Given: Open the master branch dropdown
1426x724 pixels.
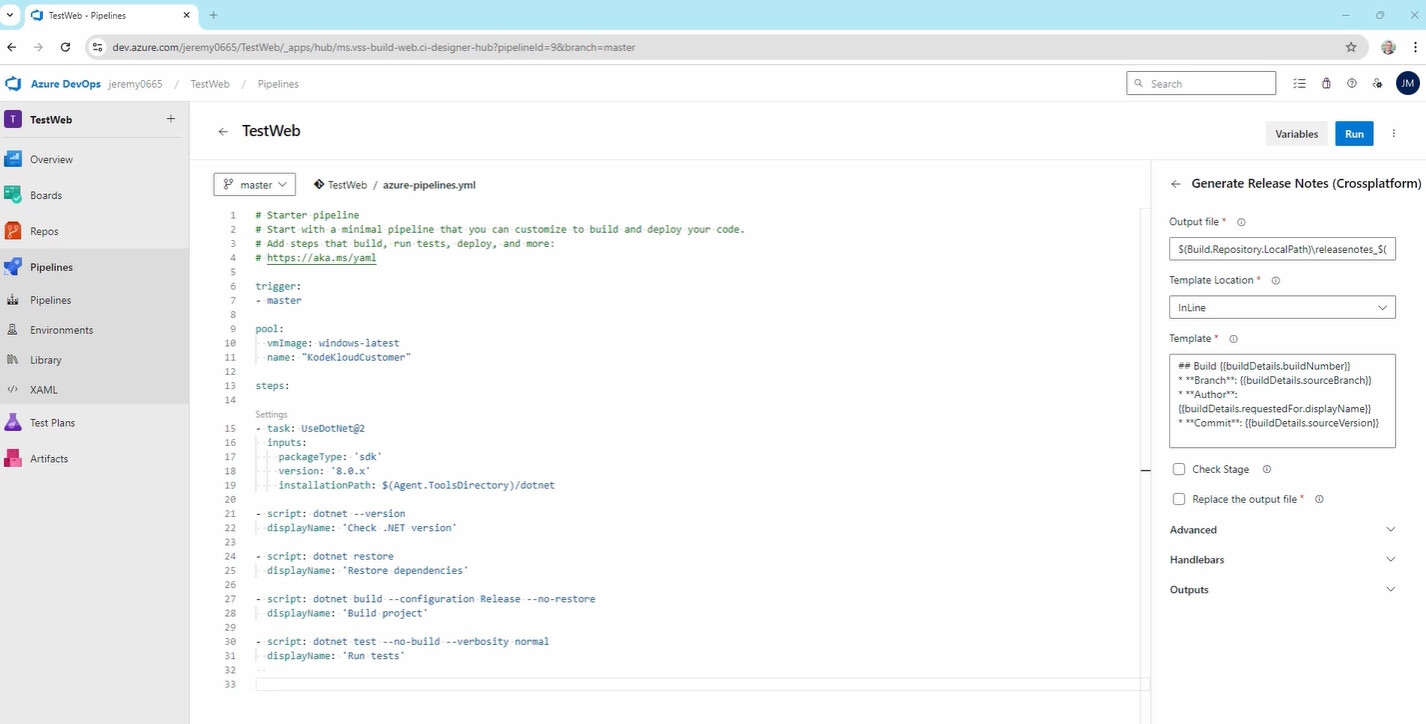Looking at the screenshot, I should click(254, 185).
